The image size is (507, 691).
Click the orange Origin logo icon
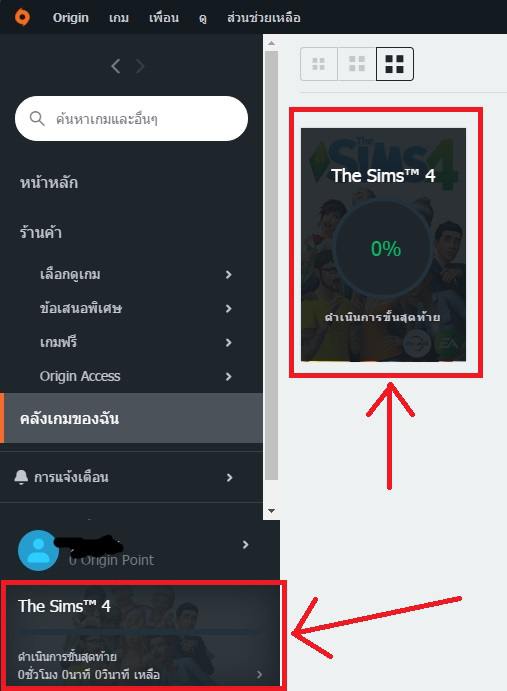click(x=22, y=17)
